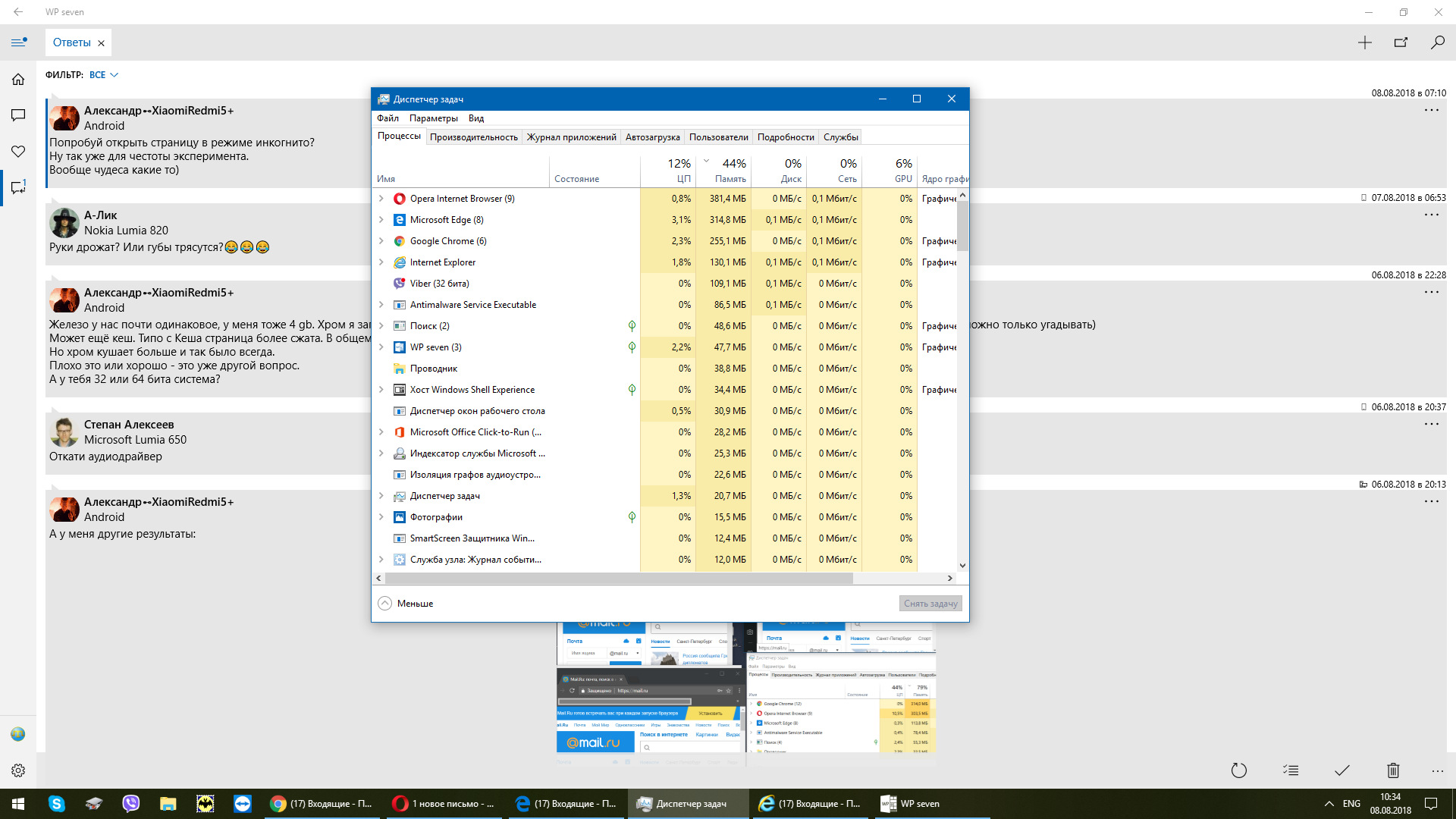Open search magnifier in WP seven
Screen dimensions: 1456x819
1437,42
